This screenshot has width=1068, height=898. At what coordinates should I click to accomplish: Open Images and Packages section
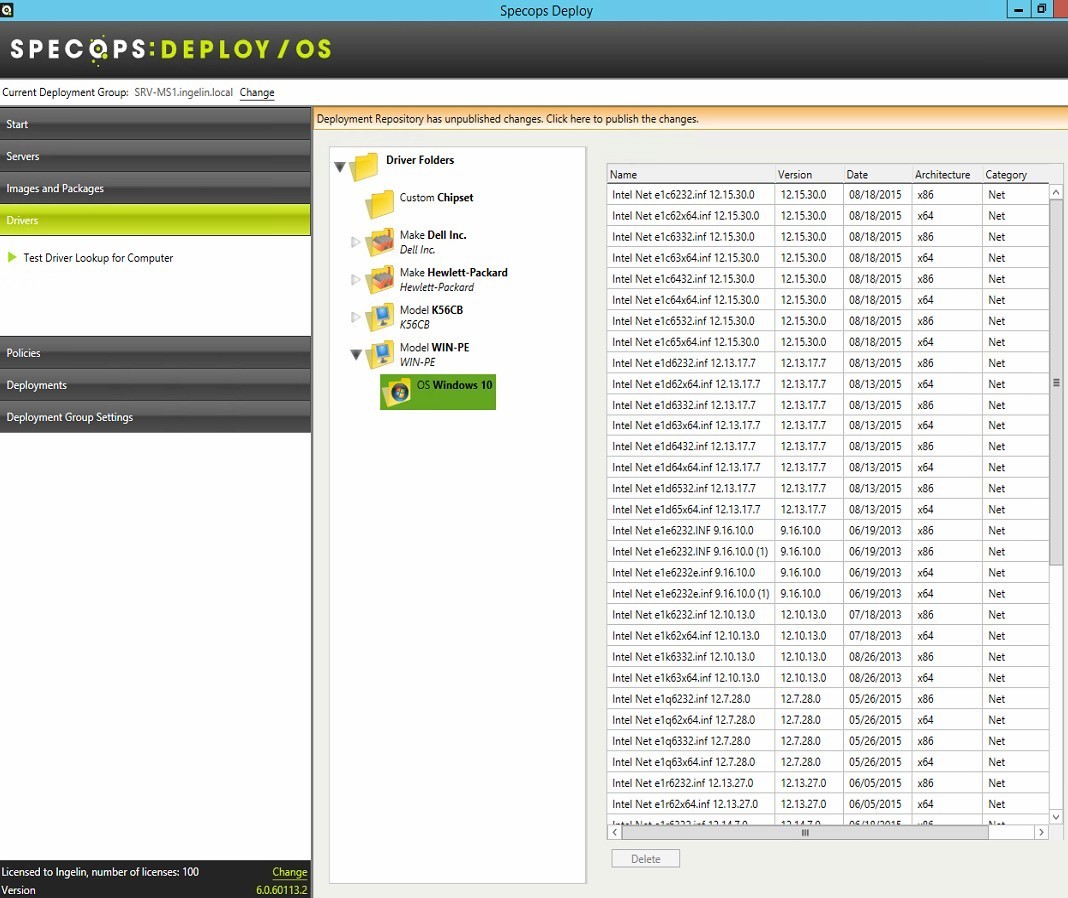tap(155, 188)
